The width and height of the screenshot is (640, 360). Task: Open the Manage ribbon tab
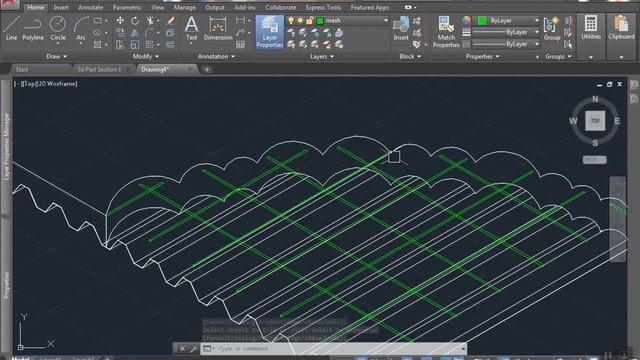pos(184,7)
